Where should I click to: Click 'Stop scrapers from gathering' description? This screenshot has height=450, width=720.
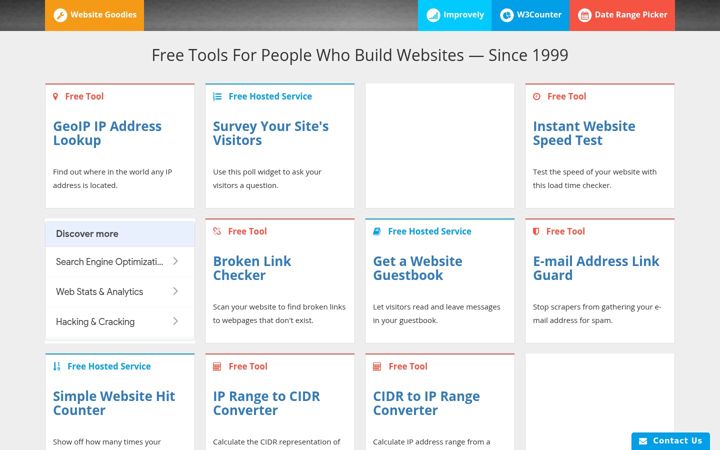597,314
